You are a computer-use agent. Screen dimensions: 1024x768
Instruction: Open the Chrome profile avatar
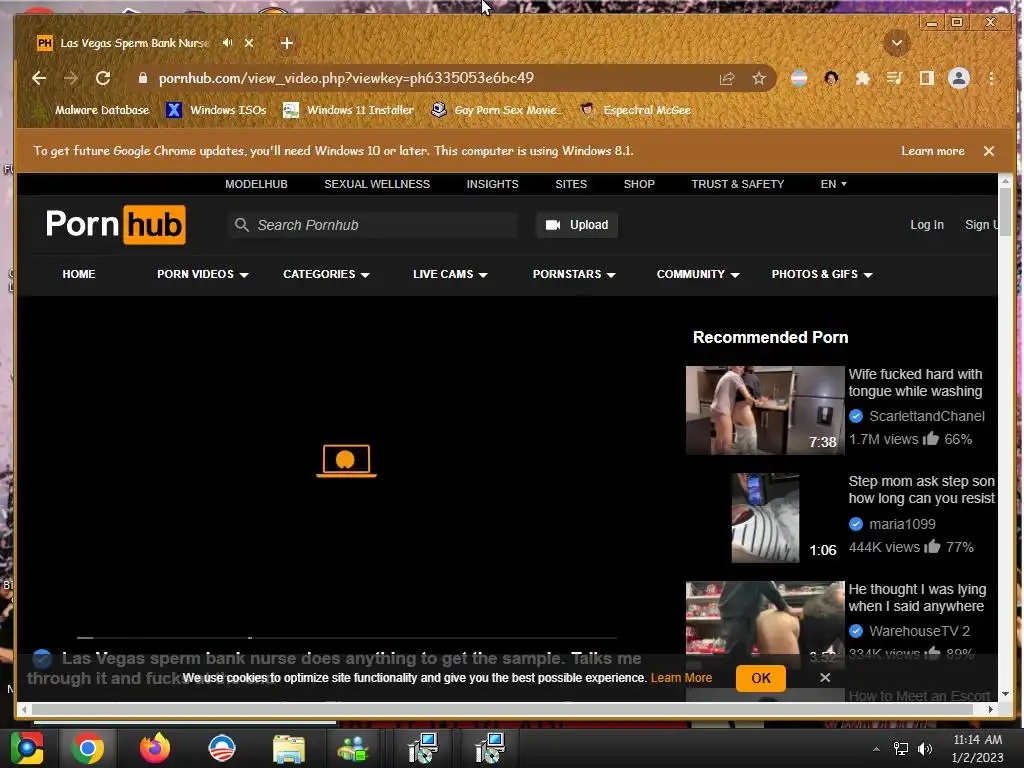[x=959, y=78]
